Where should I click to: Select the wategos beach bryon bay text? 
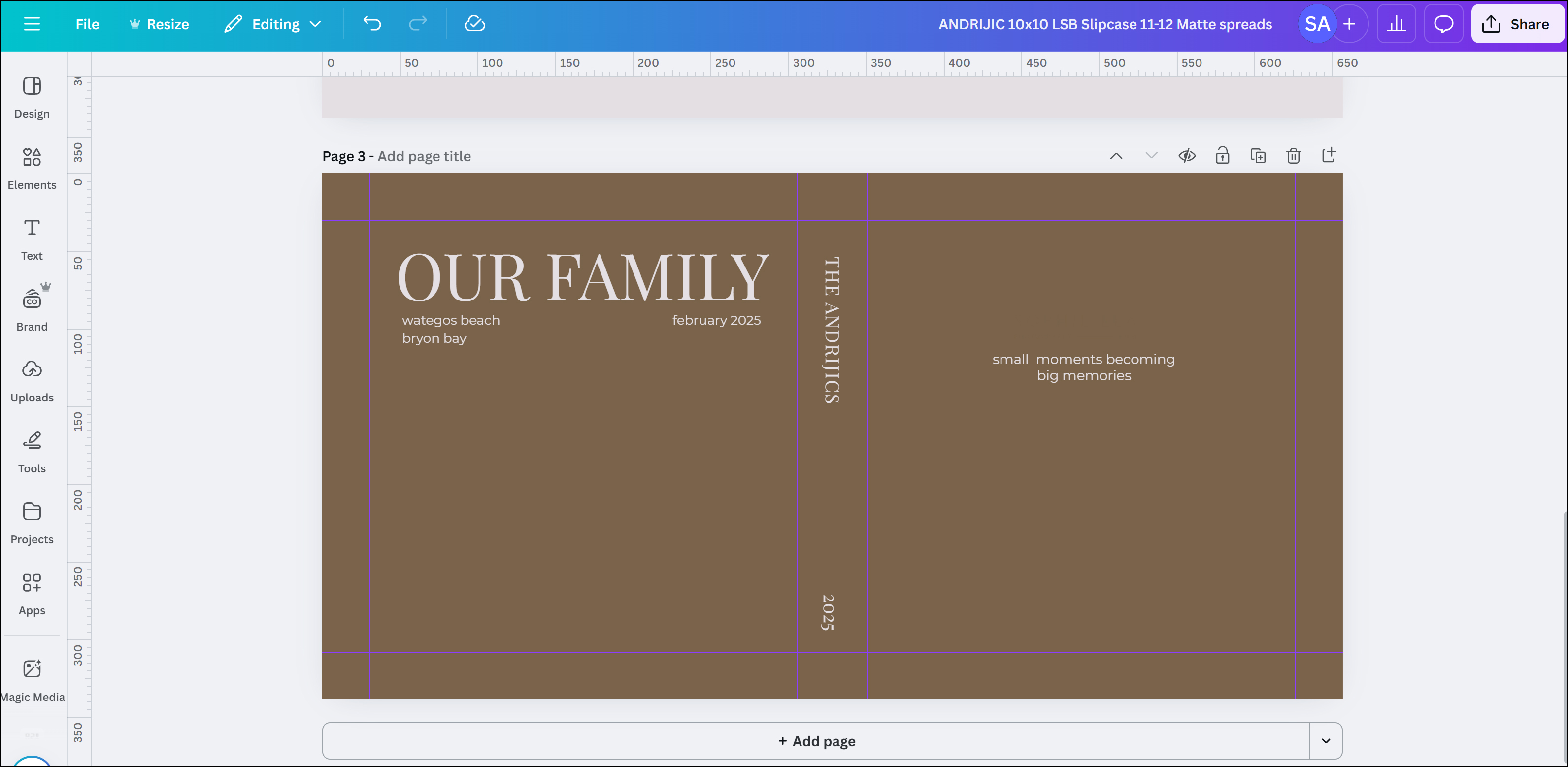[450, 329]
